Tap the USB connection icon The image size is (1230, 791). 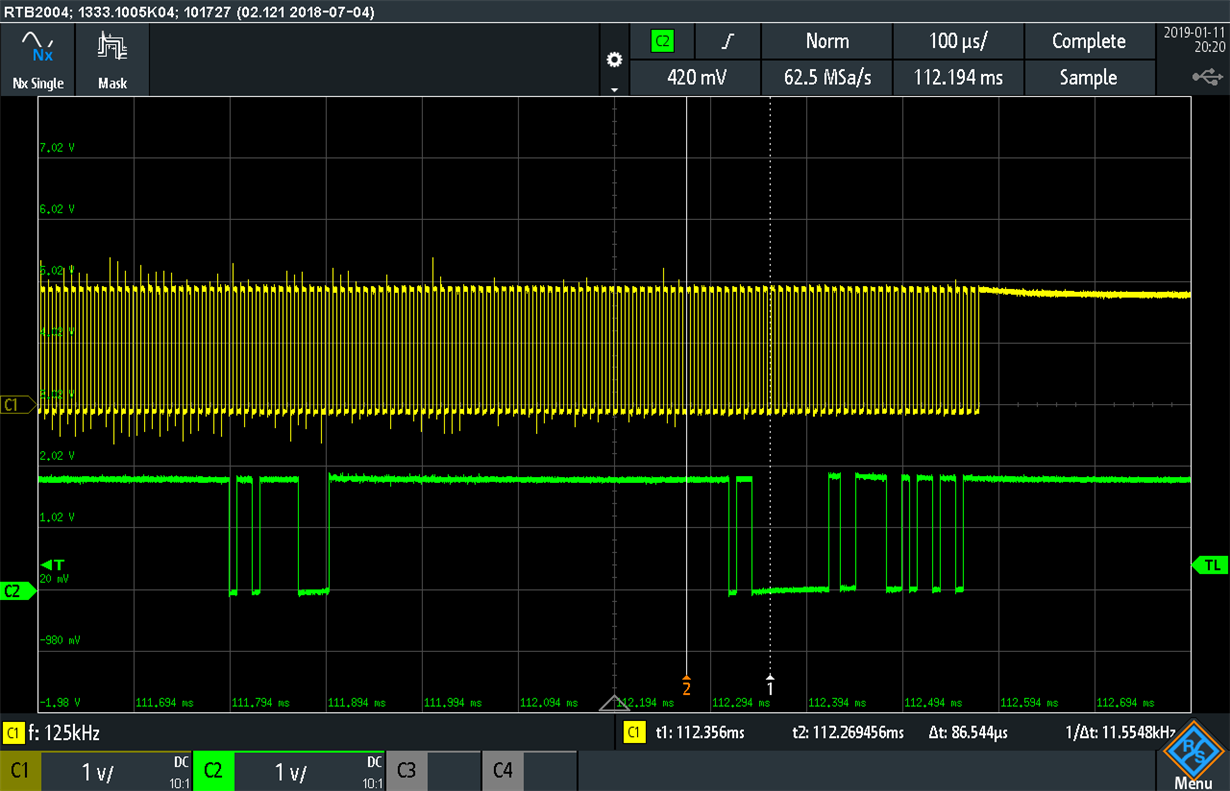(x=1206, y=76)
